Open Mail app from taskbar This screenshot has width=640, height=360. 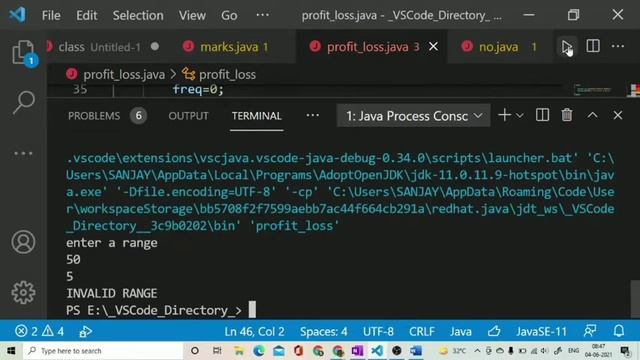tap(279, 351)
